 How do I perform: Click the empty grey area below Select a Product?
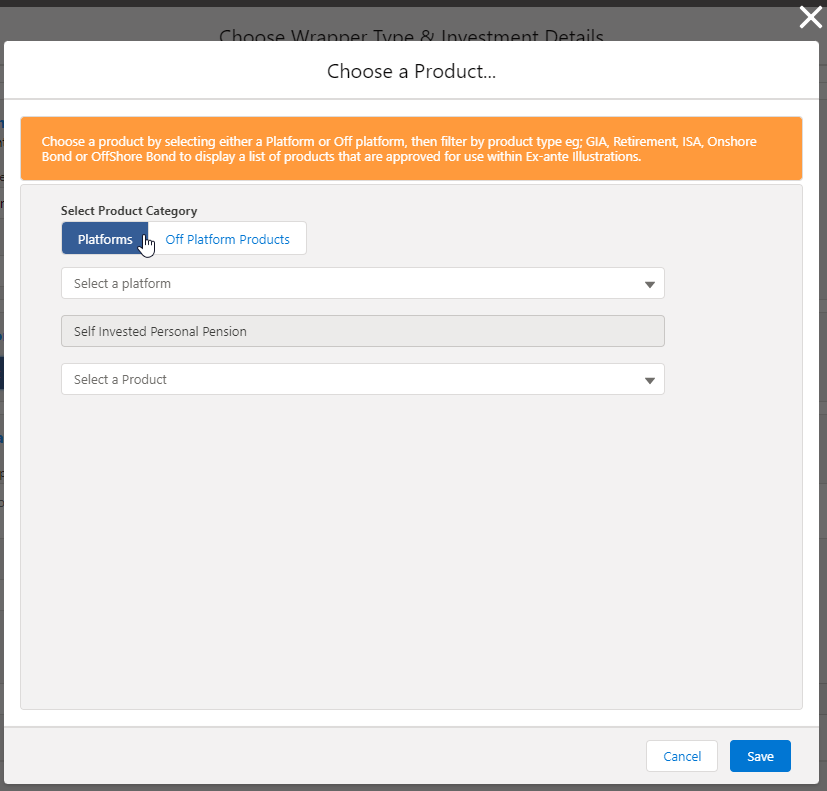(x=411, y=550)
